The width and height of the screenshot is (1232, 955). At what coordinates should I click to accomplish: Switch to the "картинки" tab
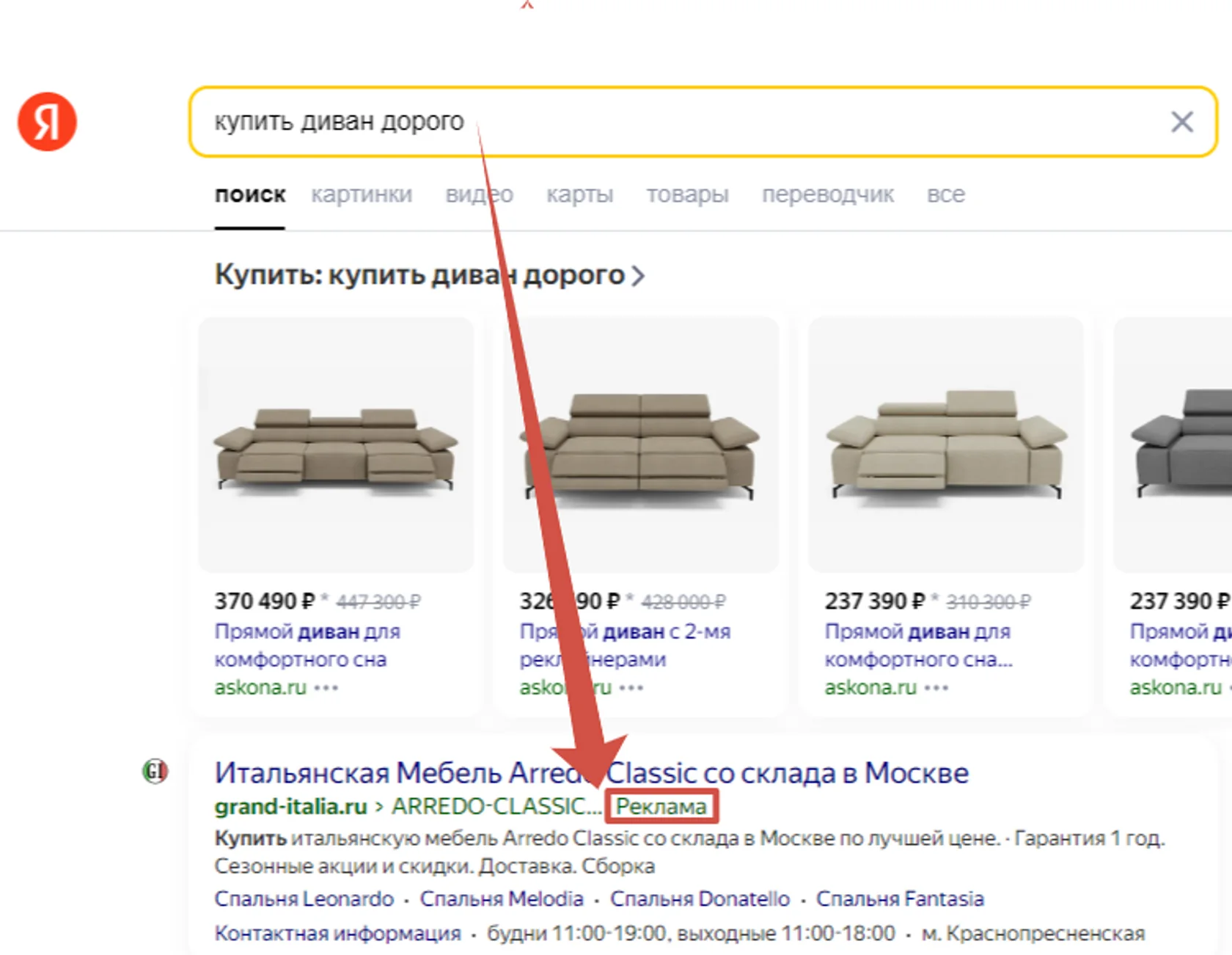point(362,194)
